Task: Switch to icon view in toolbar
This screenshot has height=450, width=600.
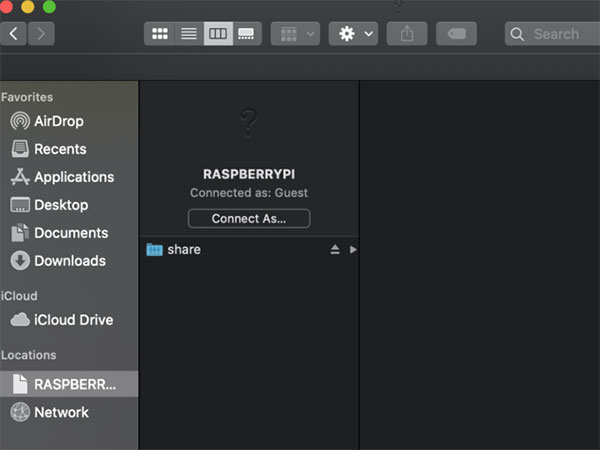Action: 159,34
